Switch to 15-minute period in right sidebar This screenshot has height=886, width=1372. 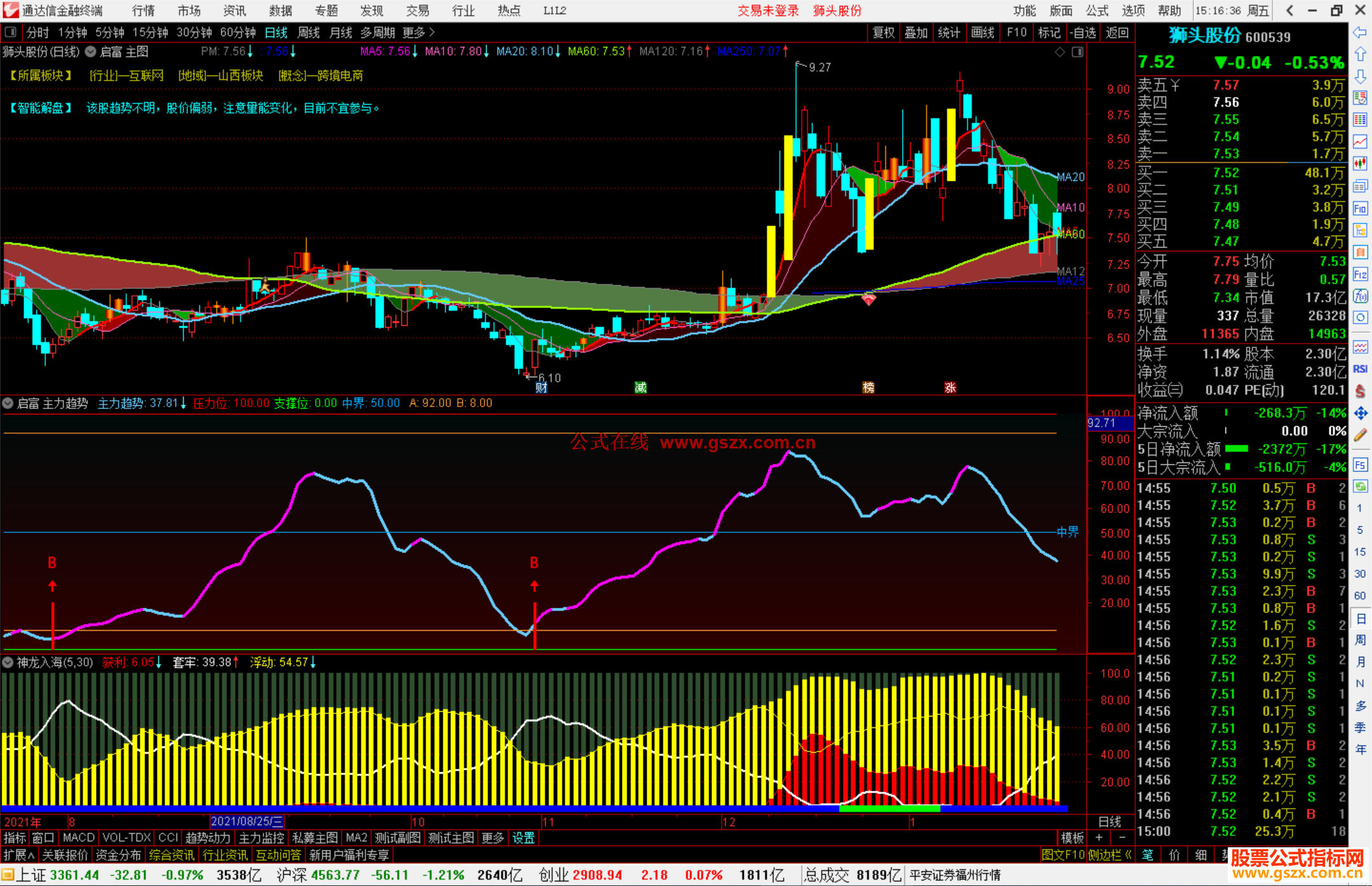pyautogui.click(x=1359, y=552)
